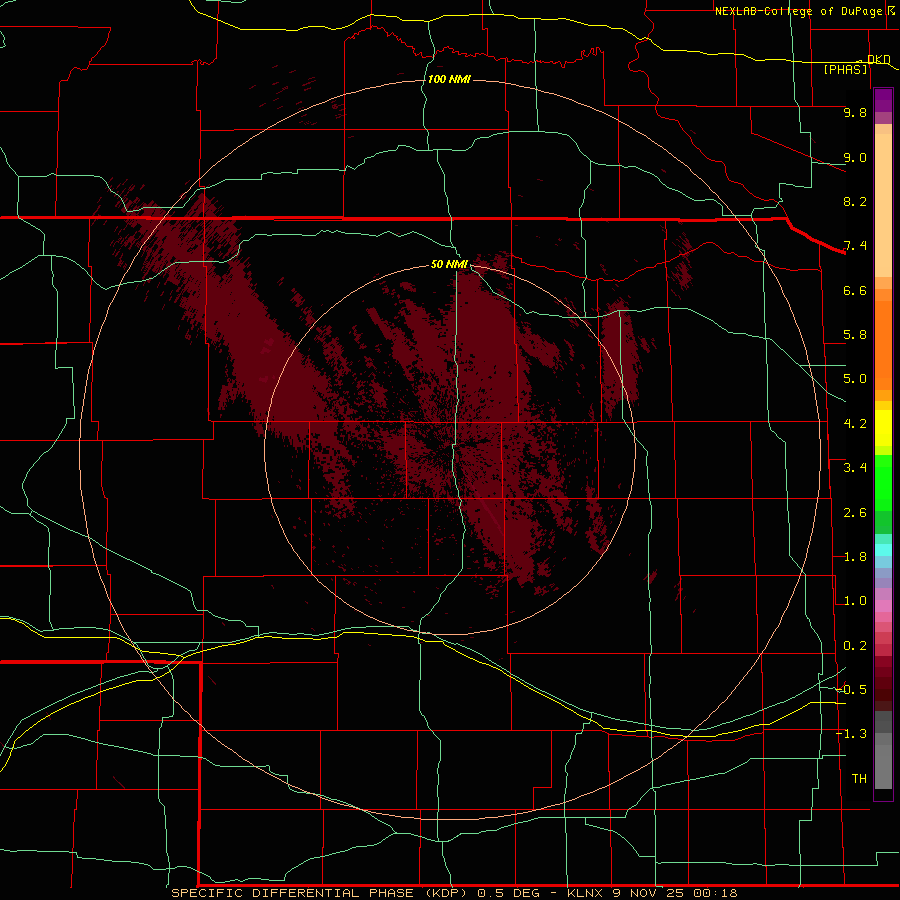This screenshot has width=900, height=900.
Task: Click the radar center at KLNX site
Action: (450, 450)
